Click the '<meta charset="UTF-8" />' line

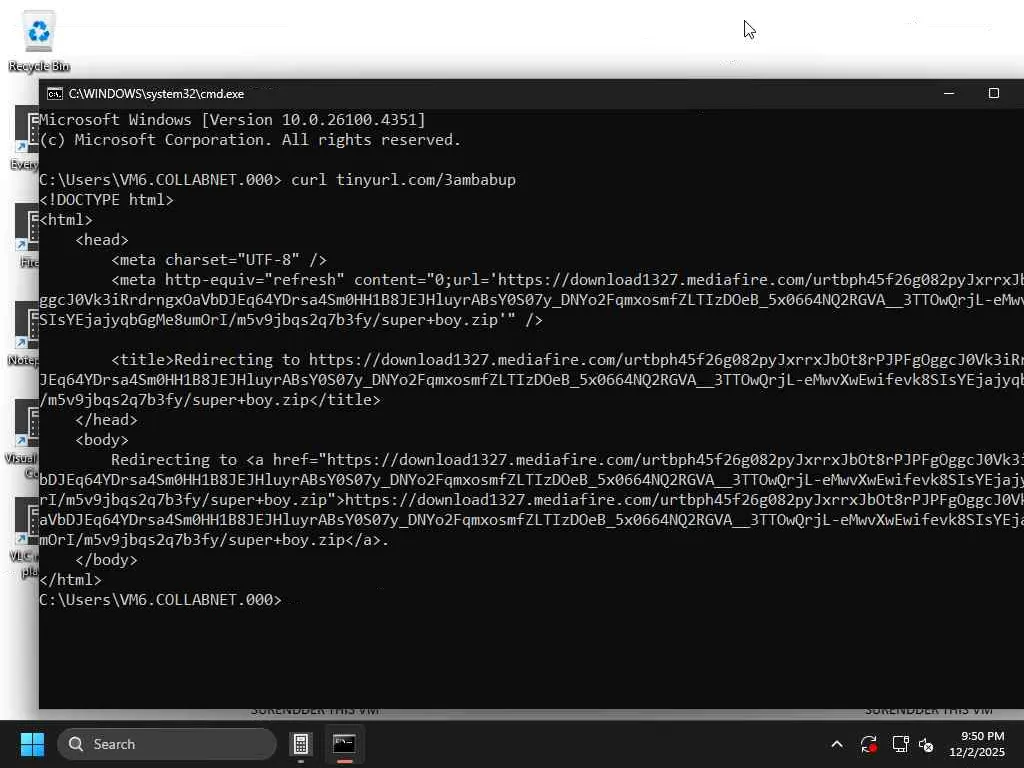point(219,260)
